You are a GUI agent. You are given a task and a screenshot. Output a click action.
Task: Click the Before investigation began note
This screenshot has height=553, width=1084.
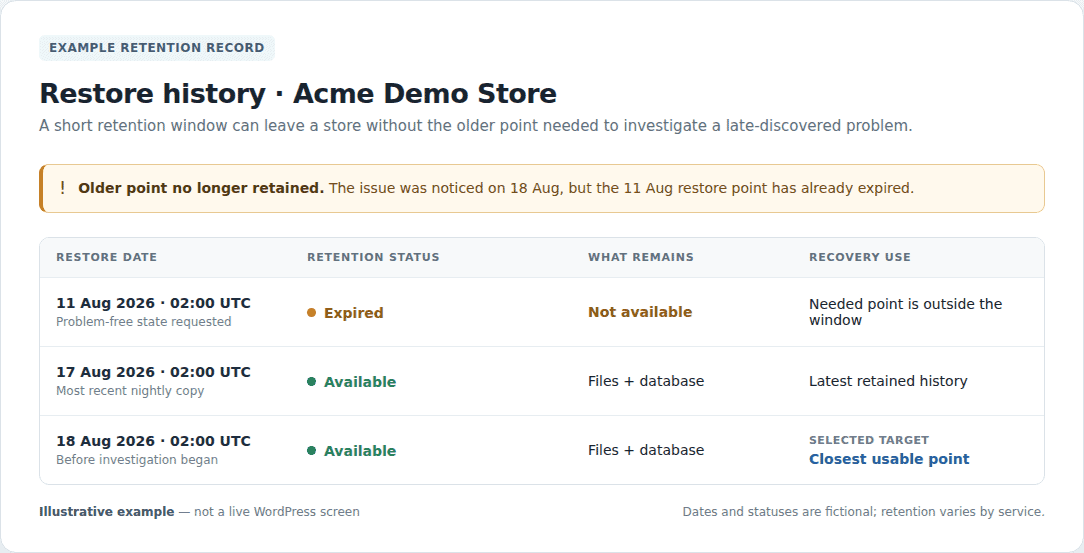click(137, 460)
